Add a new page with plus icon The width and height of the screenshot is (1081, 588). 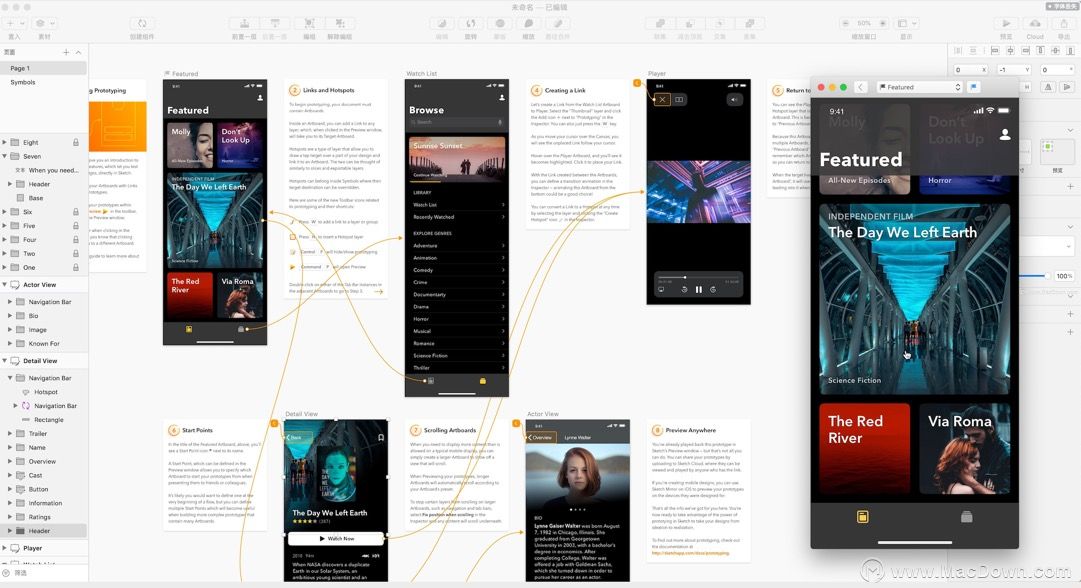pos(66,52)
